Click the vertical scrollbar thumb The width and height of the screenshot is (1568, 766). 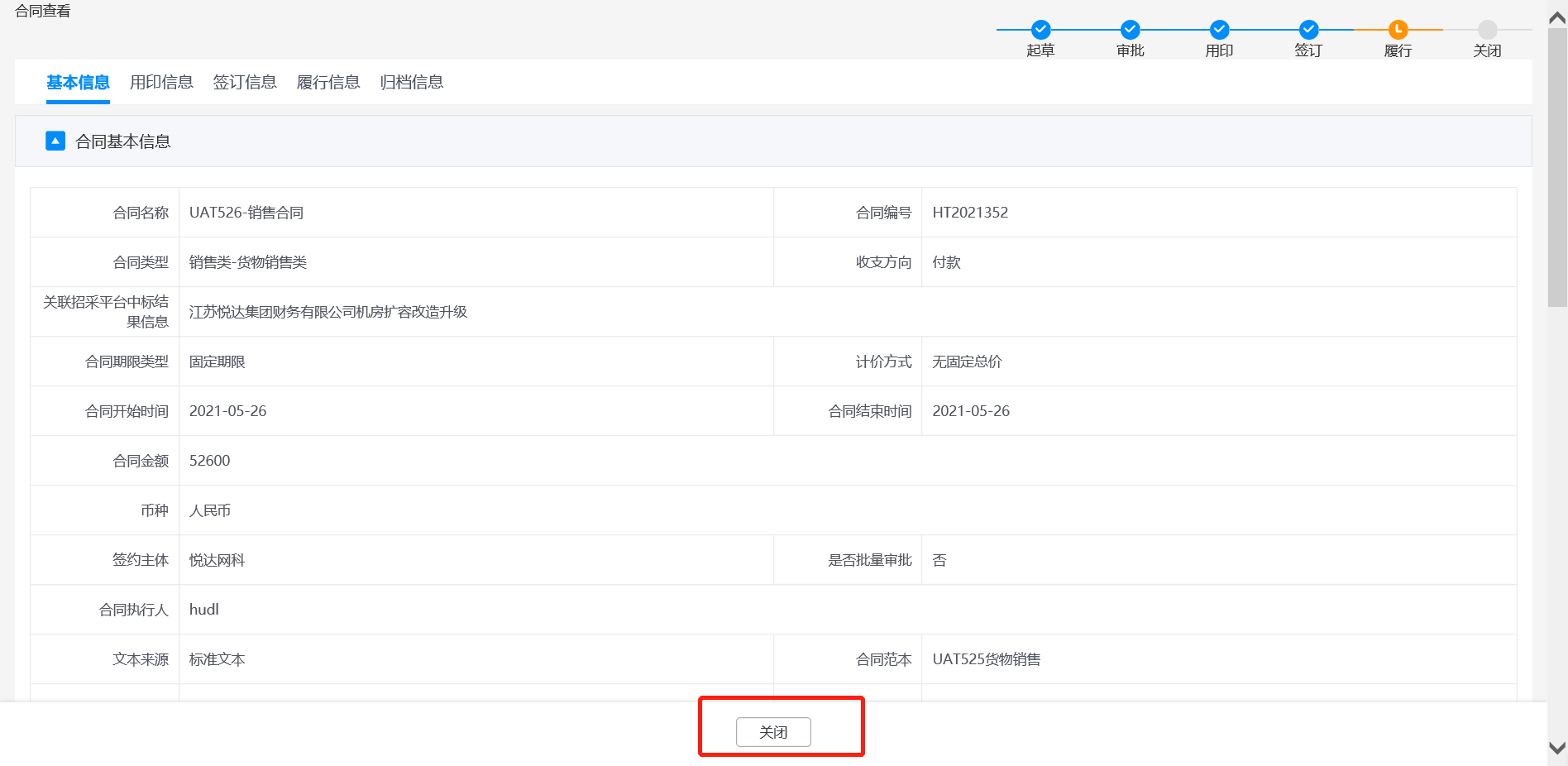click(x=1557, y=165)
